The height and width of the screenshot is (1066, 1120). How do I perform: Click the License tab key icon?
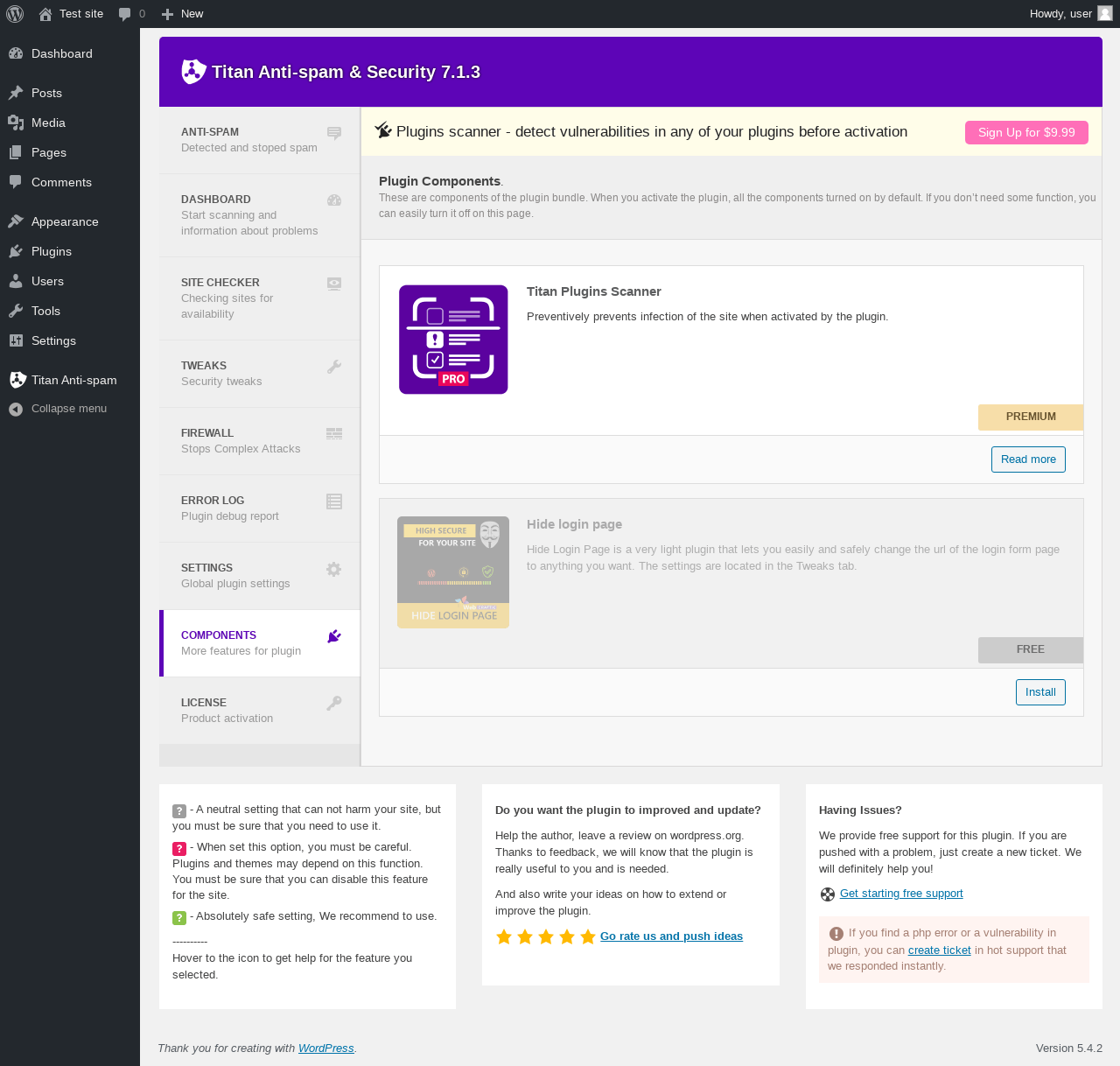(334, 703)
